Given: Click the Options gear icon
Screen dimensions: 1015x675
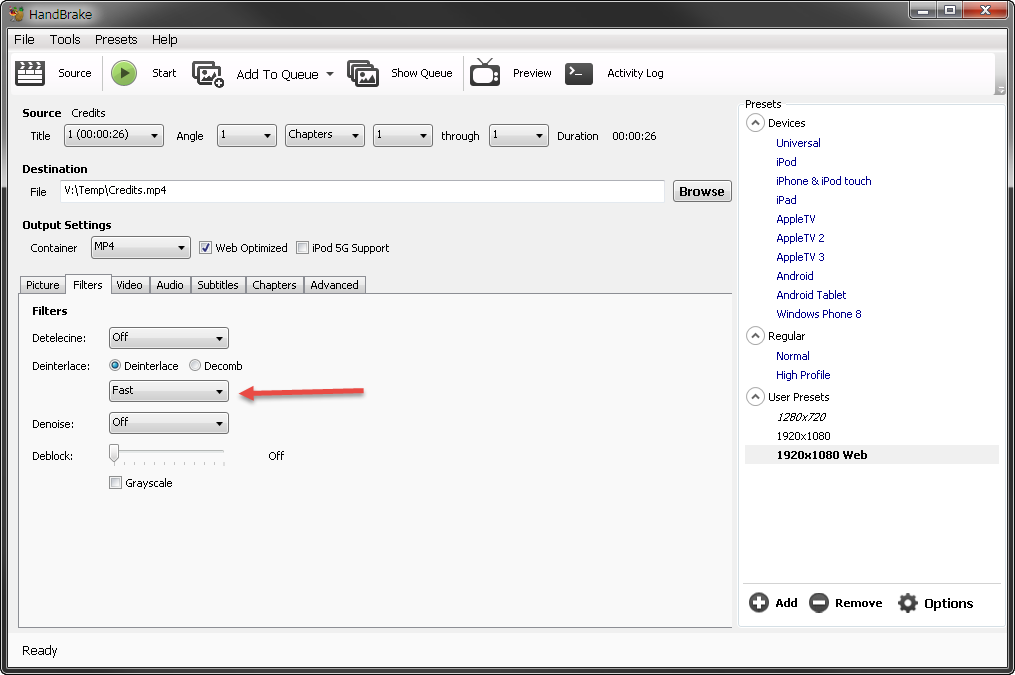Looking at the screenshot, I should point(908,603).
